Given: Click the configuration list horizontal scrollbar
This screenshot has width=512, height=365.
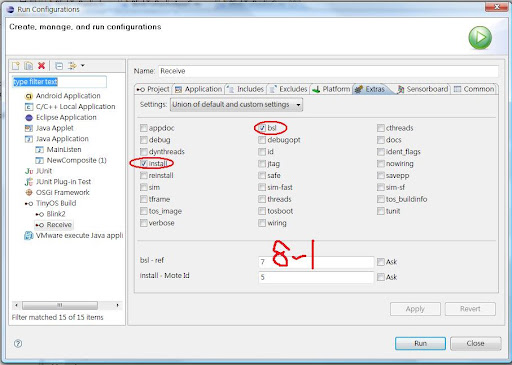Looking at the screenshot, I should point(60,305).
